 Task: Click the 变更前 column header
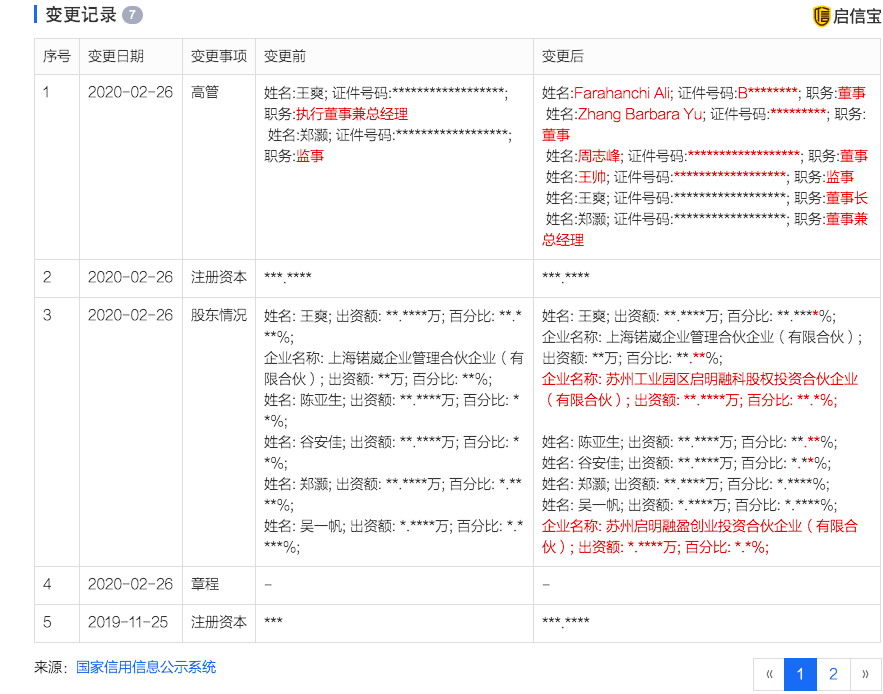pos(283,56)
